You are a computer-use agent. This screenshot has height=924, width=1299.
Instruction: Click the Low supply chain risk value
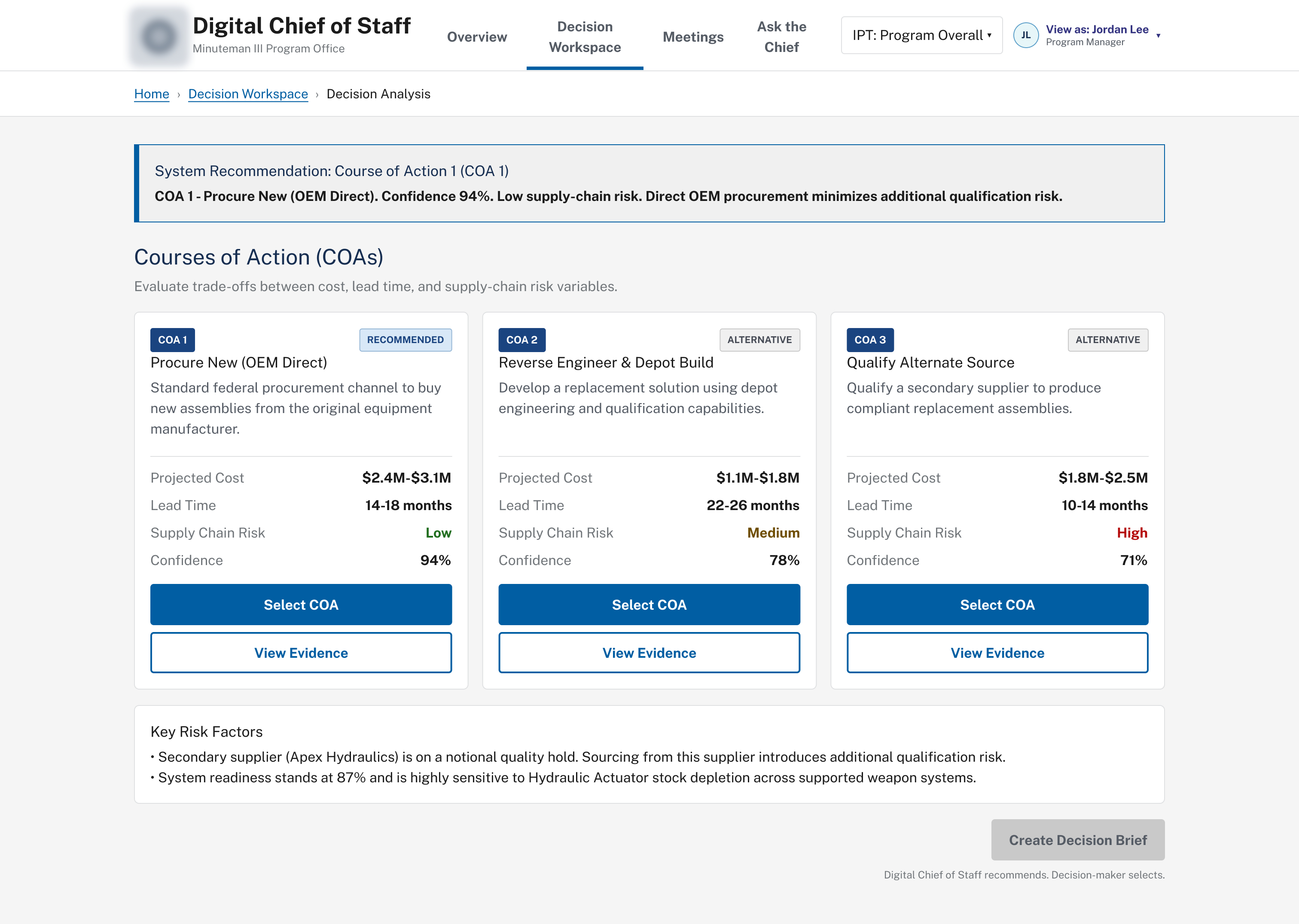438,532
